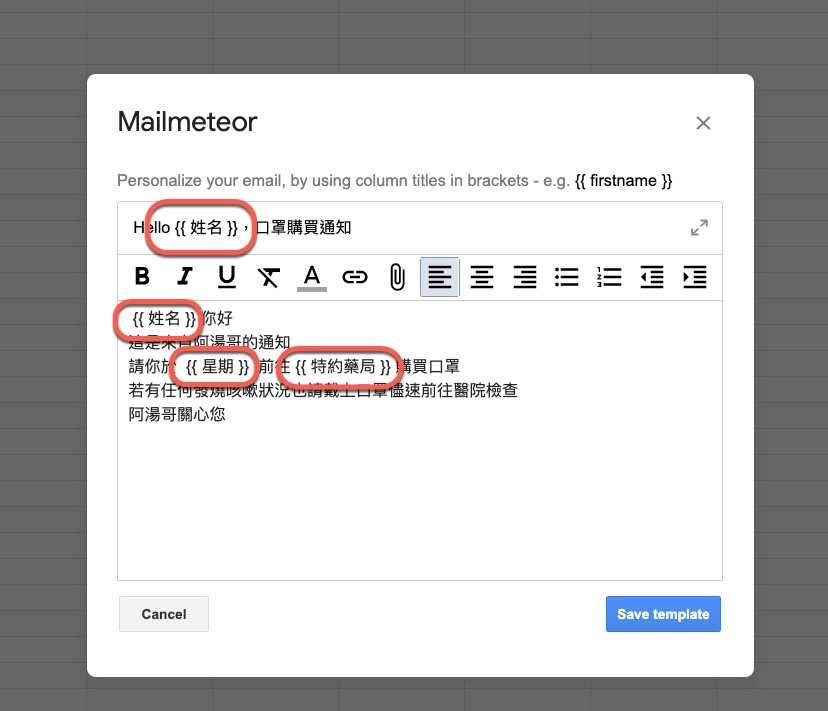The width and height of the screenshot is (828, 711).
Task: Insert a hyperlink with the link icon
Action: pyautogui.click(x=354, y=277)
